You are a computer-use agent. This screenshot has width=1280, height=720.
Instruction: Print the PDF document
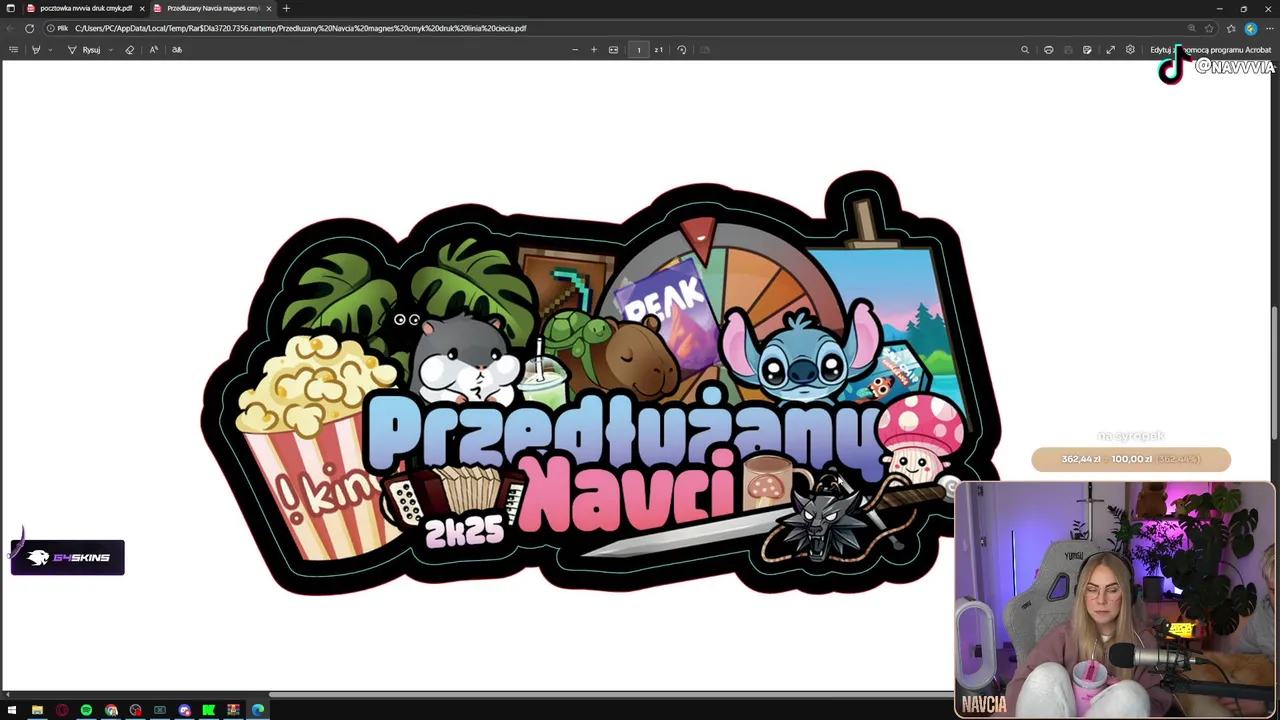1049,49
